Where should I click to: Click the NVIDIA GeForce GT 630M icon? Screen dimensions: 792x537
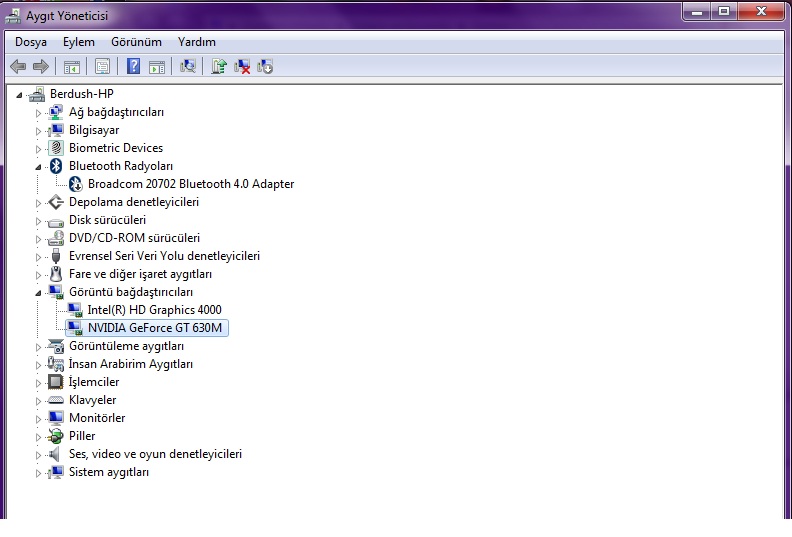pyautogui.click(x=75, y=328)
